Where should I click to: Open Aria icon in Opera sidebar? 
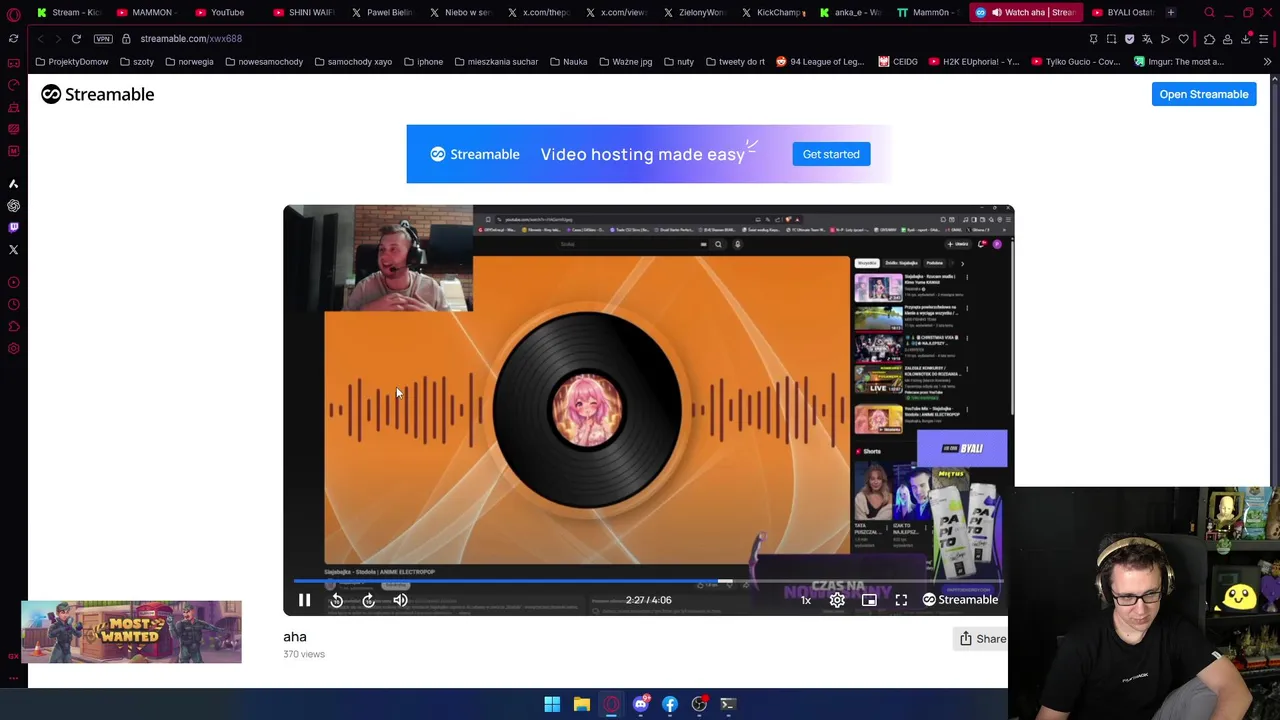pos(13,184)
